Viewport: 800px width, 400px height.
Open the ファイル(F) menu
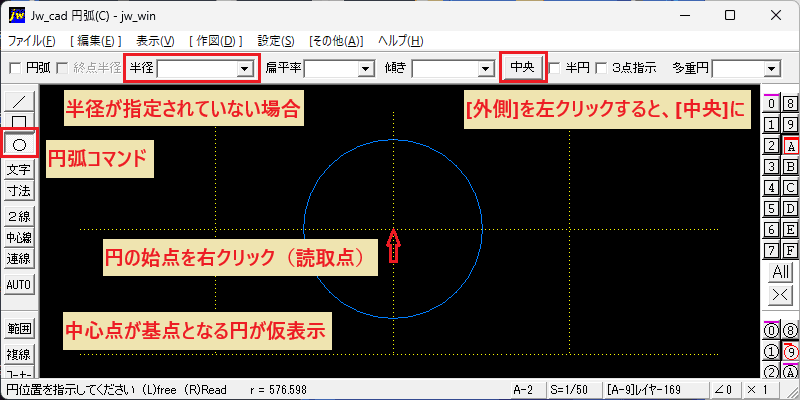(x=31, y=41)
